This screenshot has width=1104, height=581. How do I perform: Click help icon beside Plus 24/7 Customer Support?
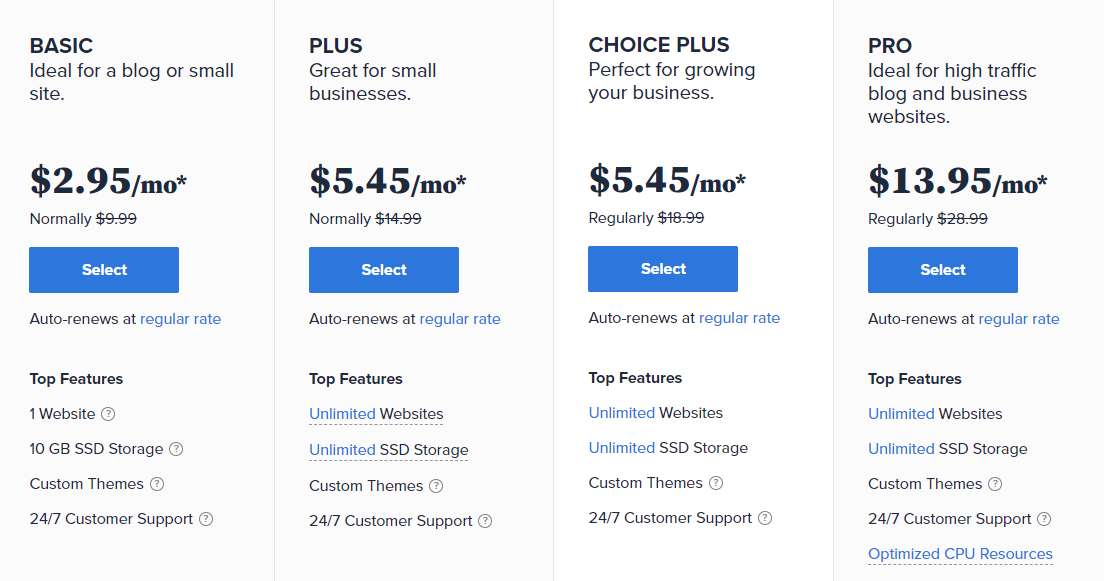point(485,521)
